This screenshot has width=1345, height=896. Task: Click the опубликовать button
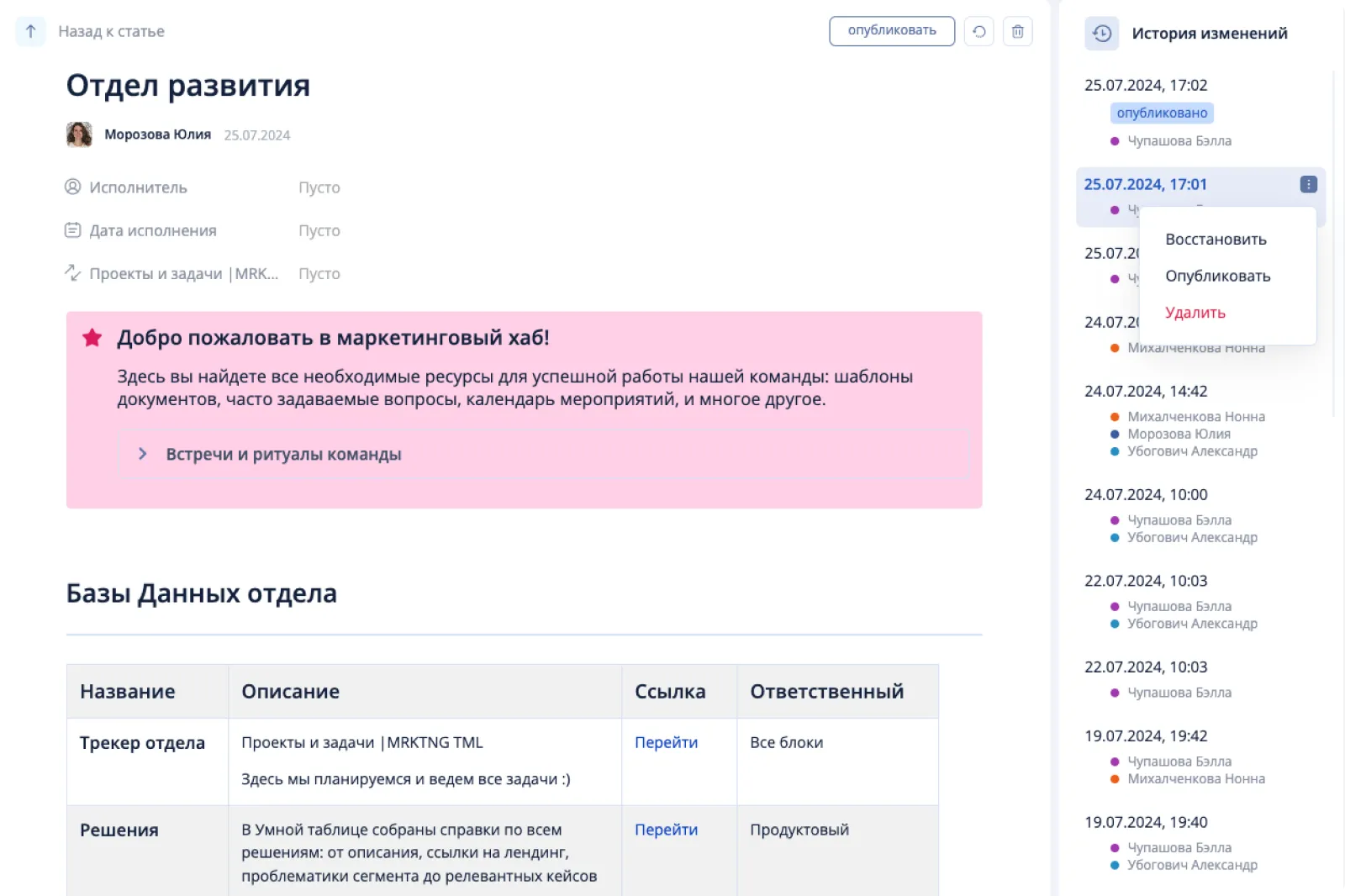(892, 31)
